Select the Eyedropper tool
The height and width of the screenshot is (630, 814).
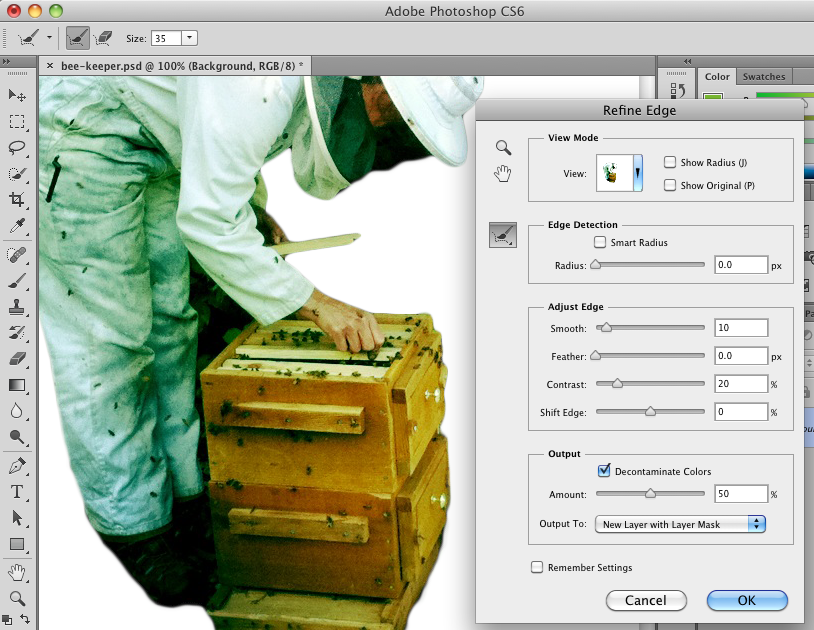pos(17,227)
